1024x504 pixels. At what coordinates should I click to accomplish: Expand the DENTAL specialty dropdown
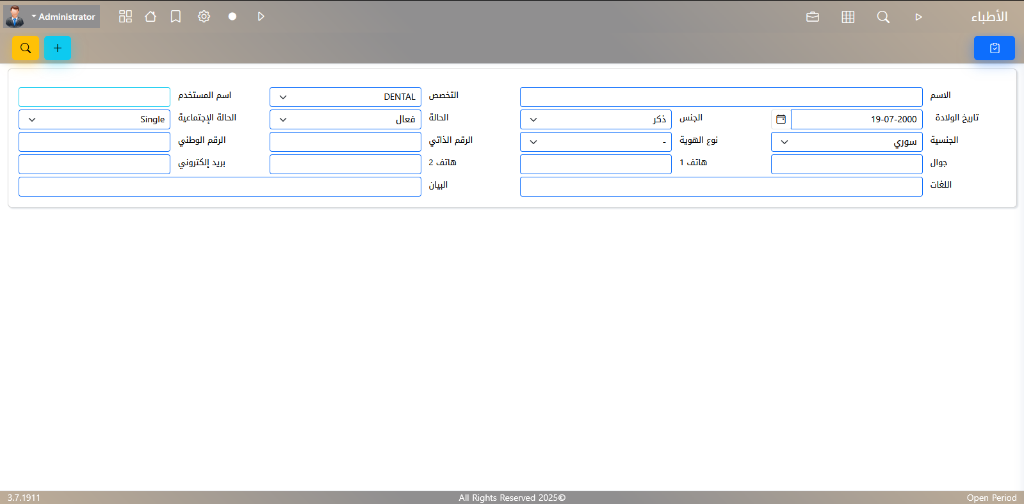(x=345, y=97)
